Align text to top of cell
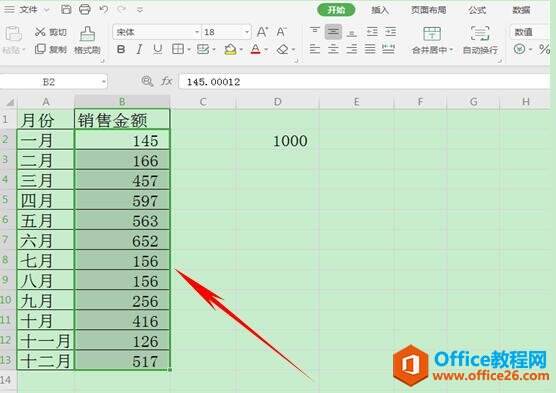 [315, 32]
